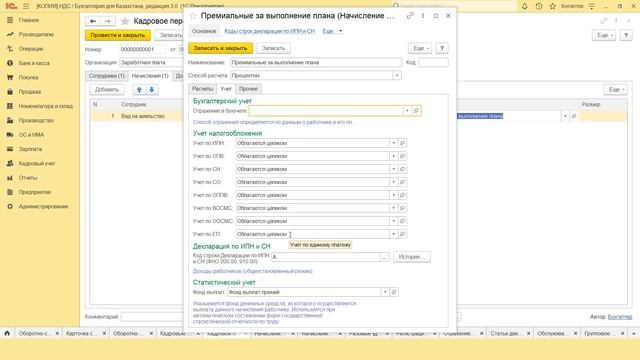Copy link to the Премиальные dialog
Viewport: 640px width, 360px height.
[410, 16]
